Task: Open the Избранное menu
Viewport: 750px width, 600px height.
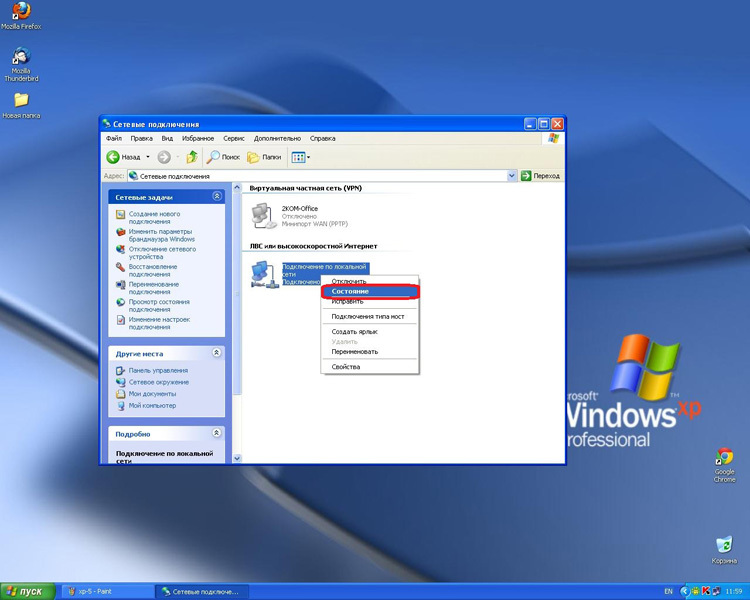Action: click(198, 138)
